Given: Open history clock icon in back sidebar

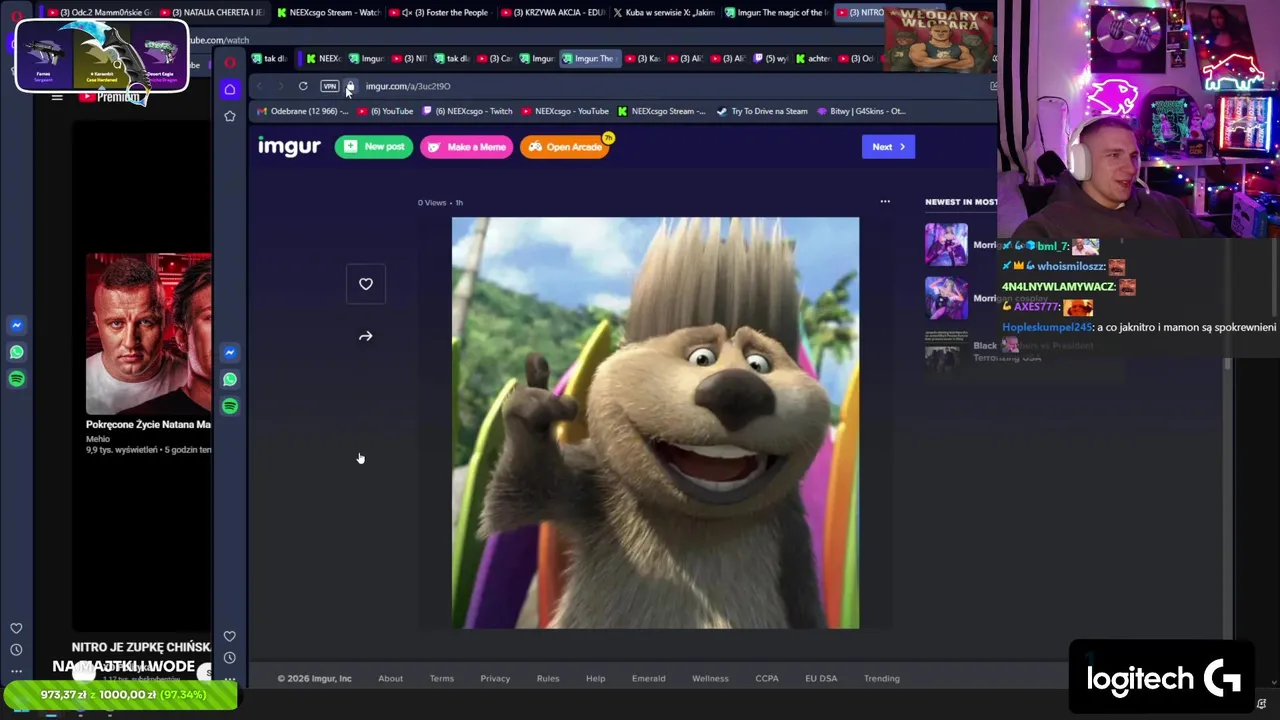Looking at the screenshot, I should point(16,650).
